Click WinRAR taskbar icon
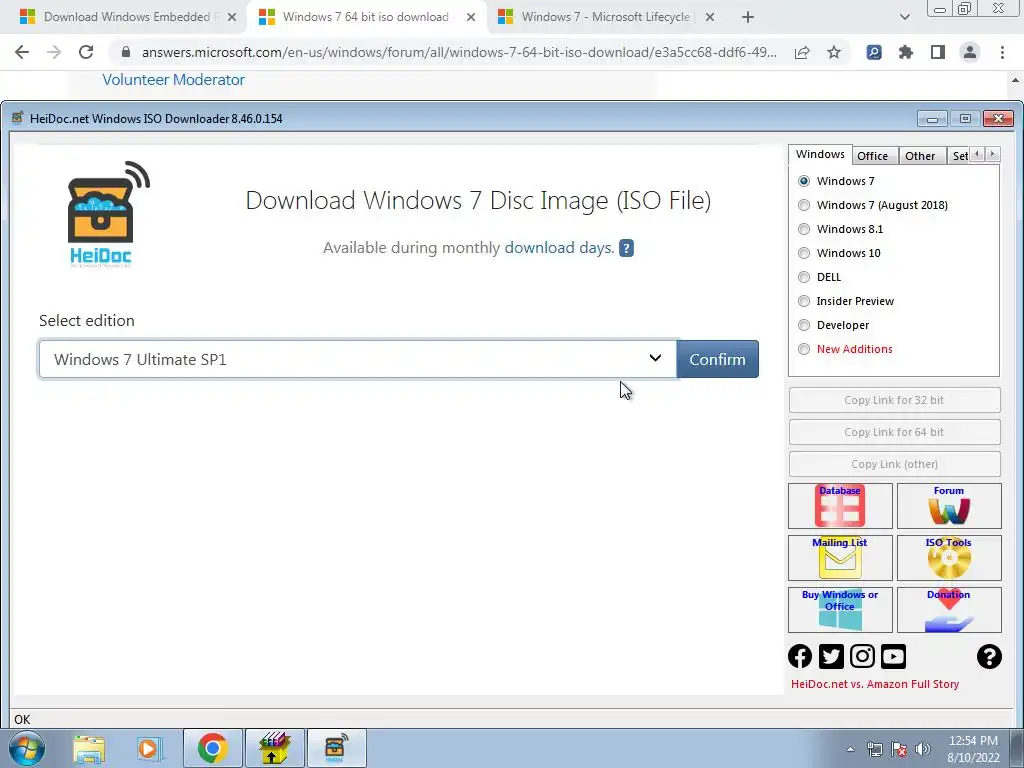1024x768 pixels. pos(274,748)
